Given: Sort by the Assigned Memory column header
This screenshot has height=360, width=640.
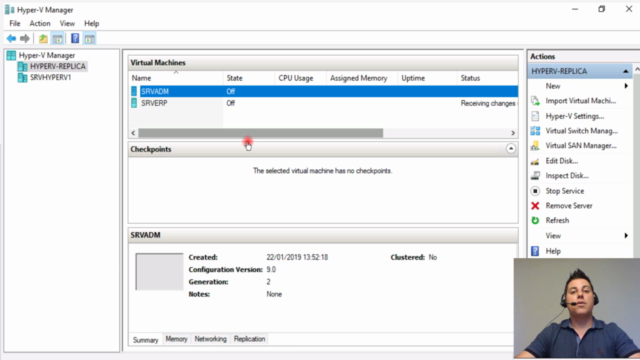Looking at the screenshot, I should click(x=362, y=78).
